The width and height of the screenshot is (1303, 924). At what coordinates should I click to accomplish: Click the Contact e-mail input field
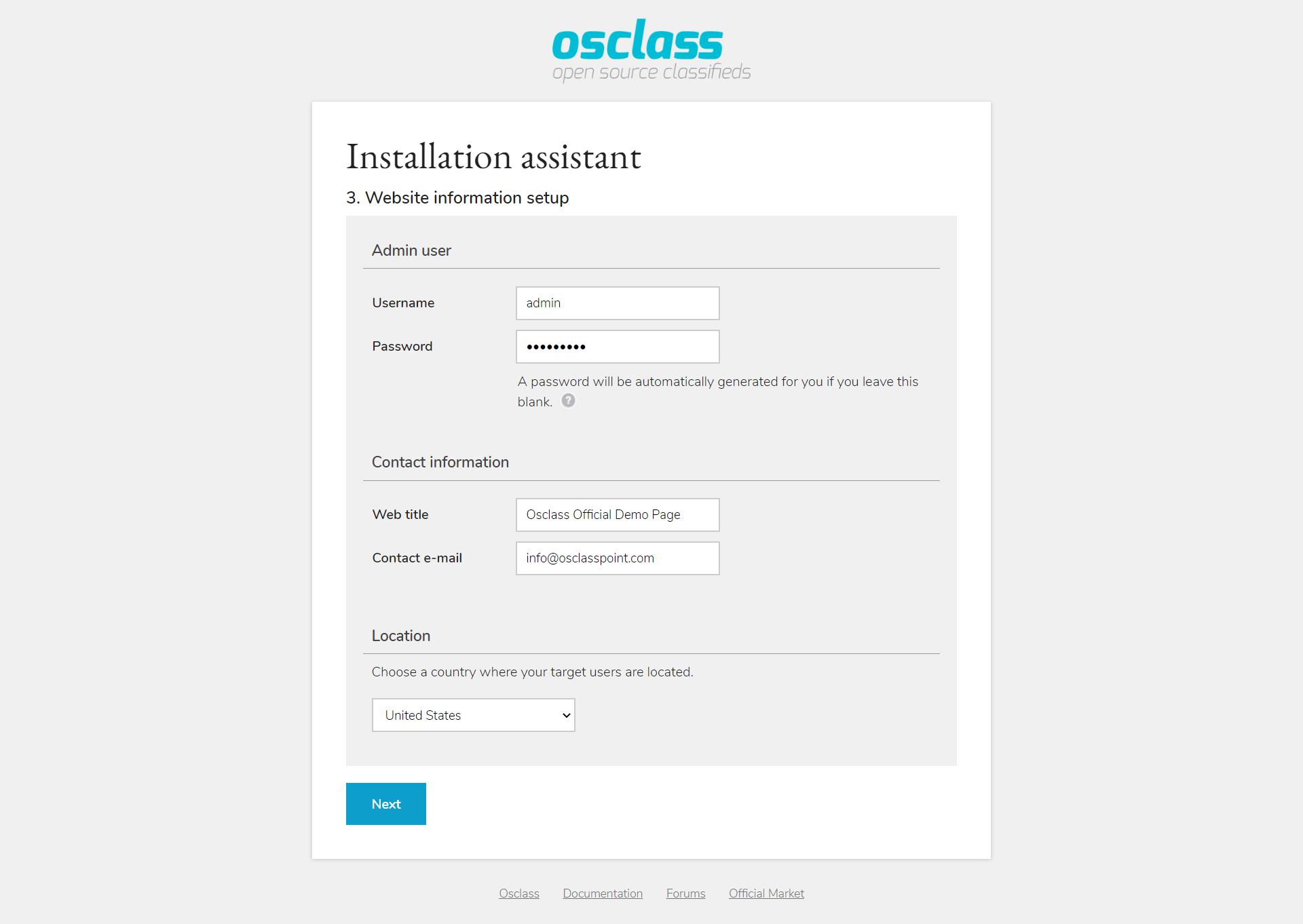(617, 558)
